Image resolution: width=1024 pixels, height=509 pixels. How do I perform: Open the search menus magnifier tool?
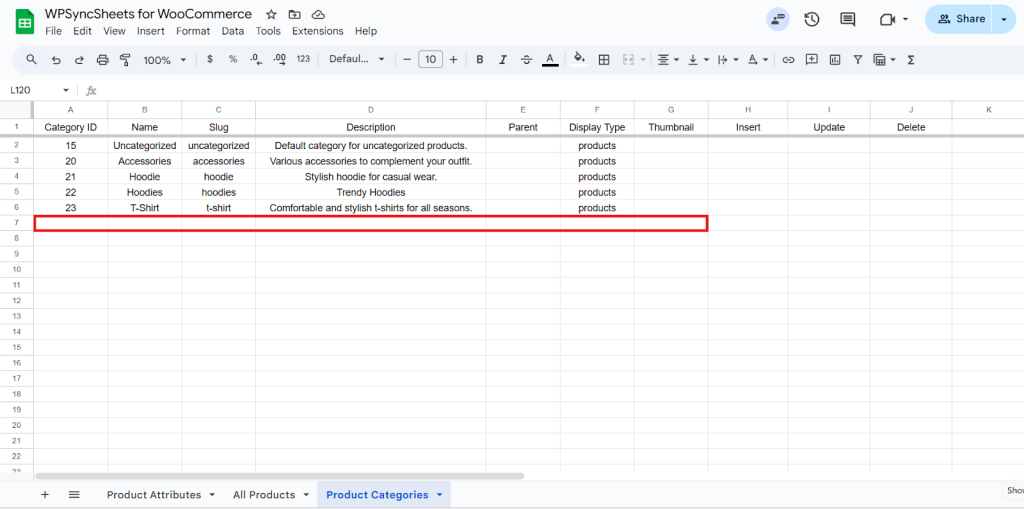[31, 59]
